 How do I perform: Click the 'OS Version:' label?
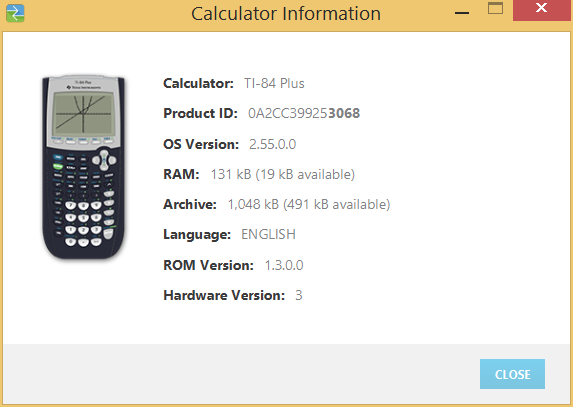pyautogui.click(x=201, y=144)
